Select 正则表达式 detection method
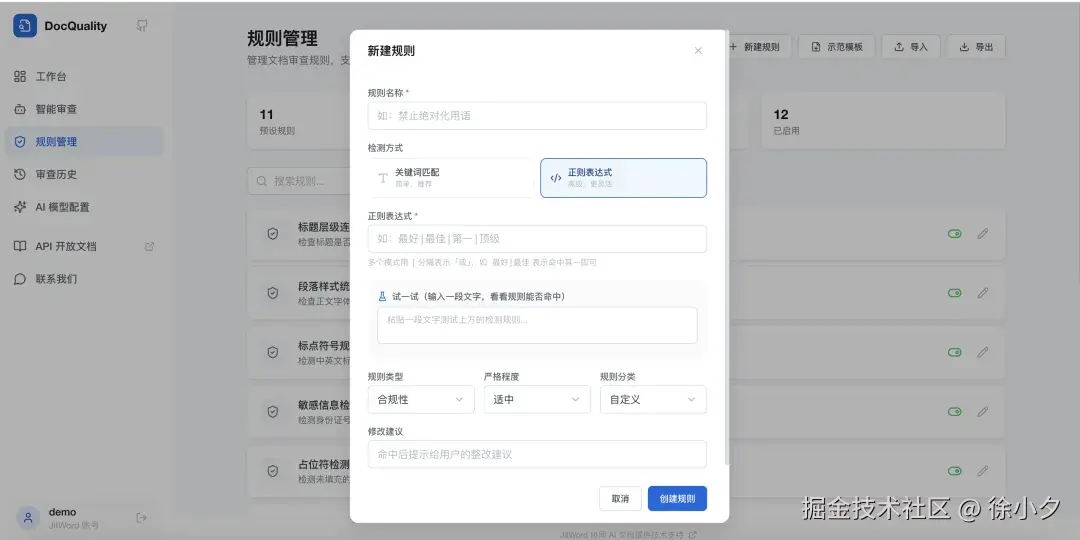Image resolution: width=1080 pixels, height=540 pixels. point(623,178)
